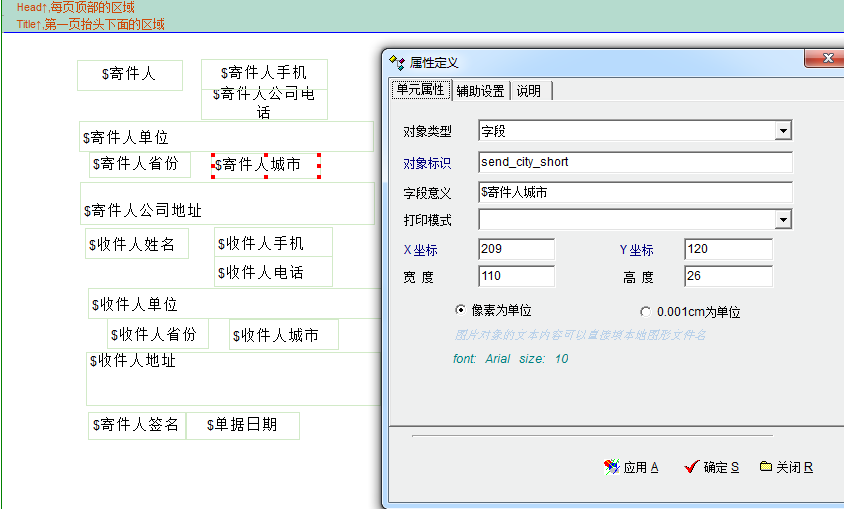Select 0.001cm为单位 radio option
Viewport: 844px width, 509px height.
[645, 312]
